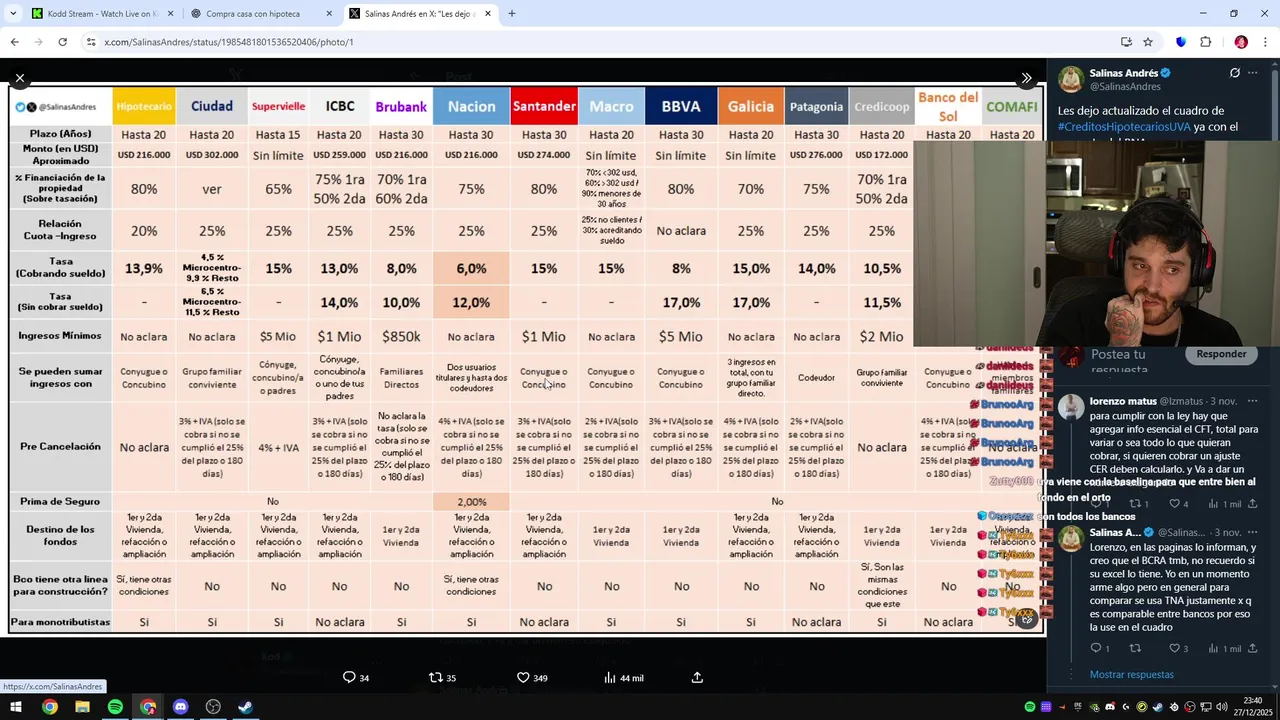The width and height of the screenshot is (1280, 720).
Task: Open Steam from the taskbar
Action: 245,707
